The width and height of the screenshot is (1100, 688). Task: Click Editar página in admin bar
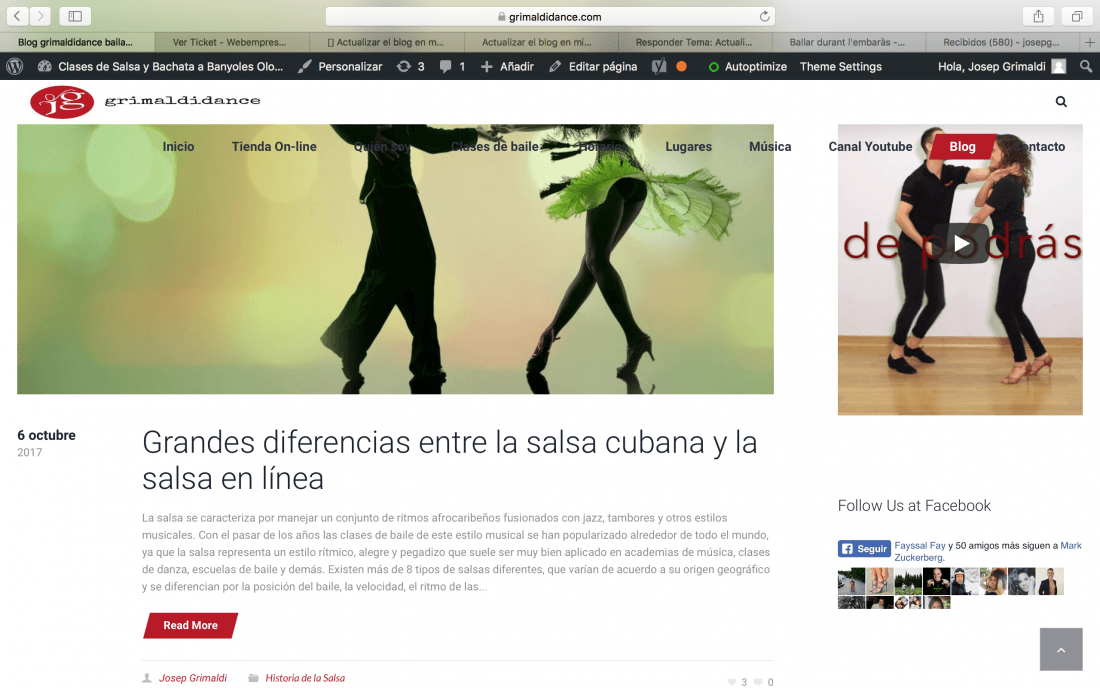593,67
